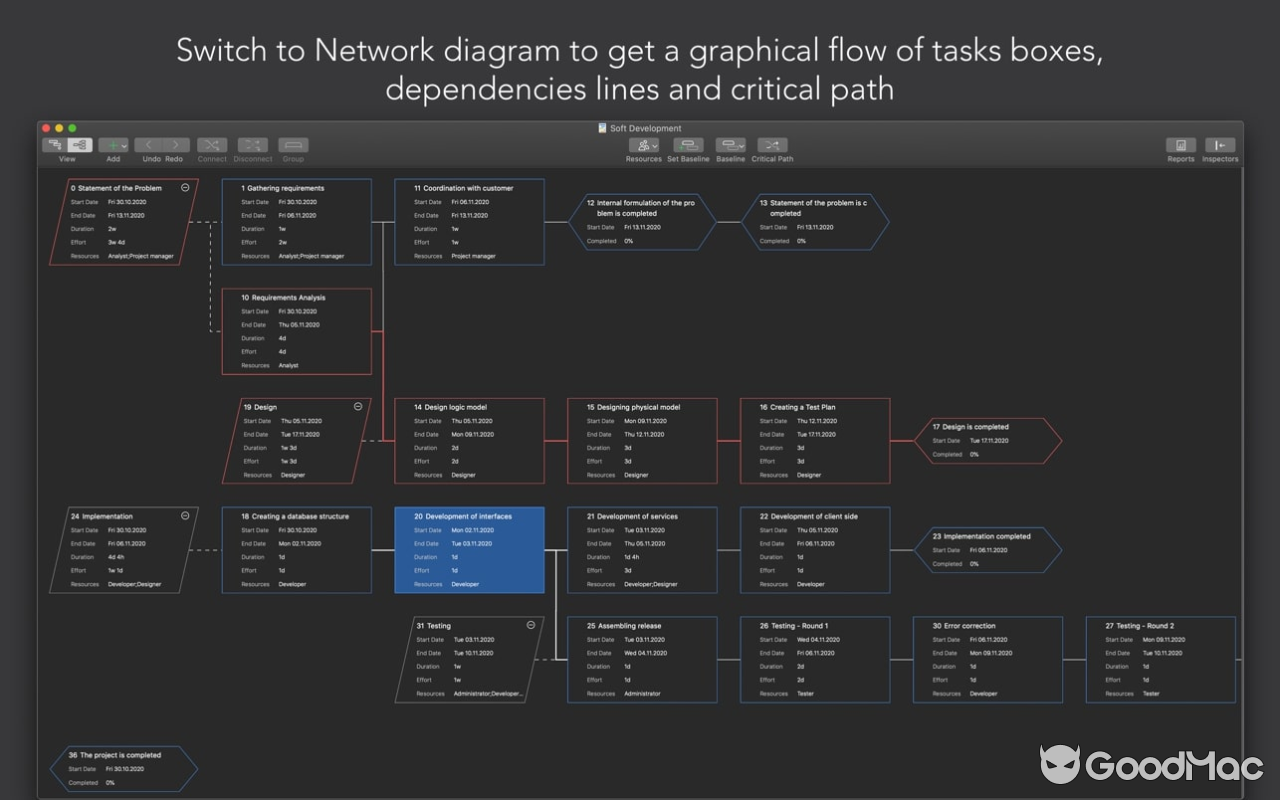Screen dimensions: 1280x800
Task: Click the Group icon in the toolbar
Action: click(293, 144)
